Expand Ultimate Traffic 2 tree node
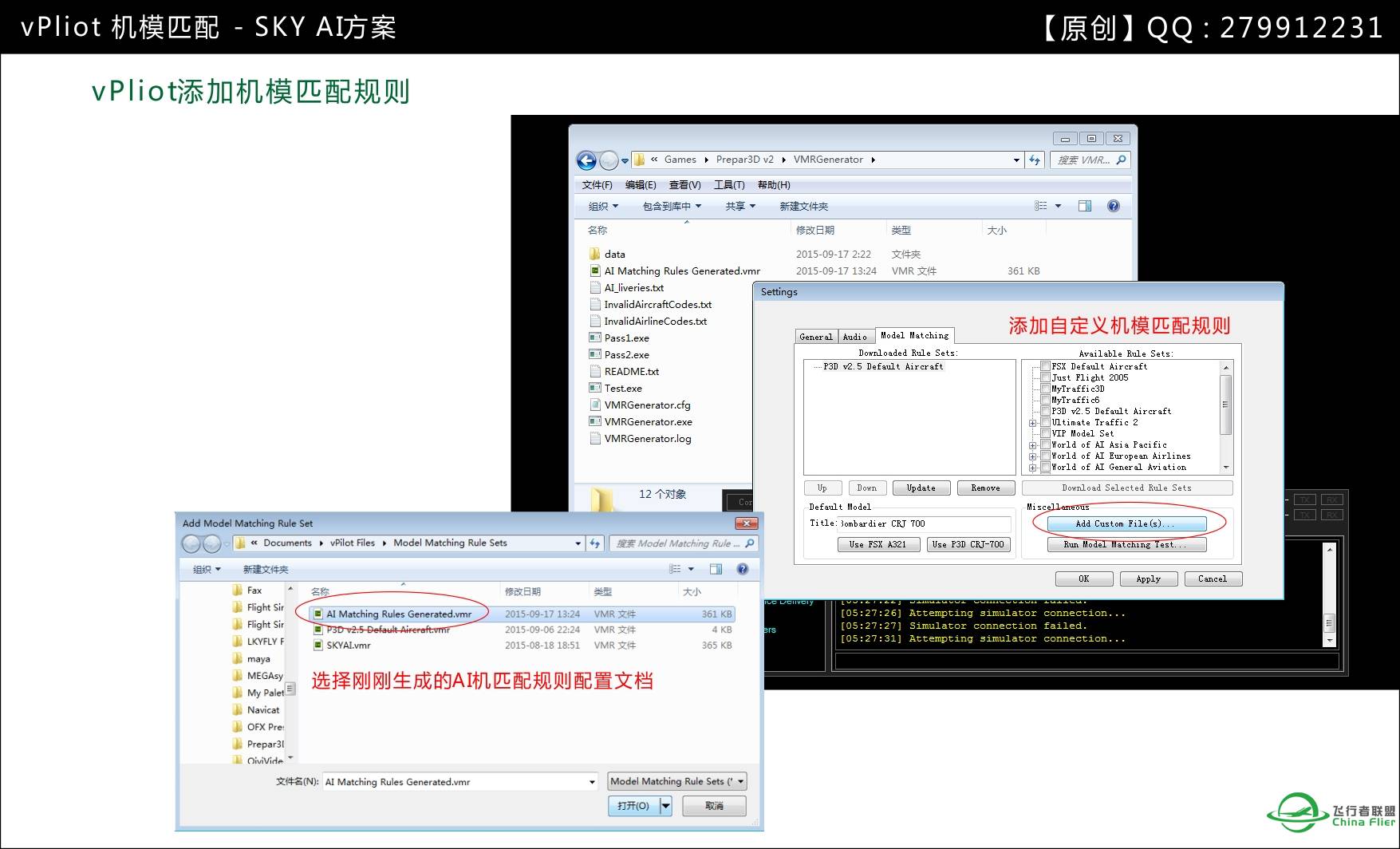Screen dimensions: 1400x849 (x=1033, y=423)
